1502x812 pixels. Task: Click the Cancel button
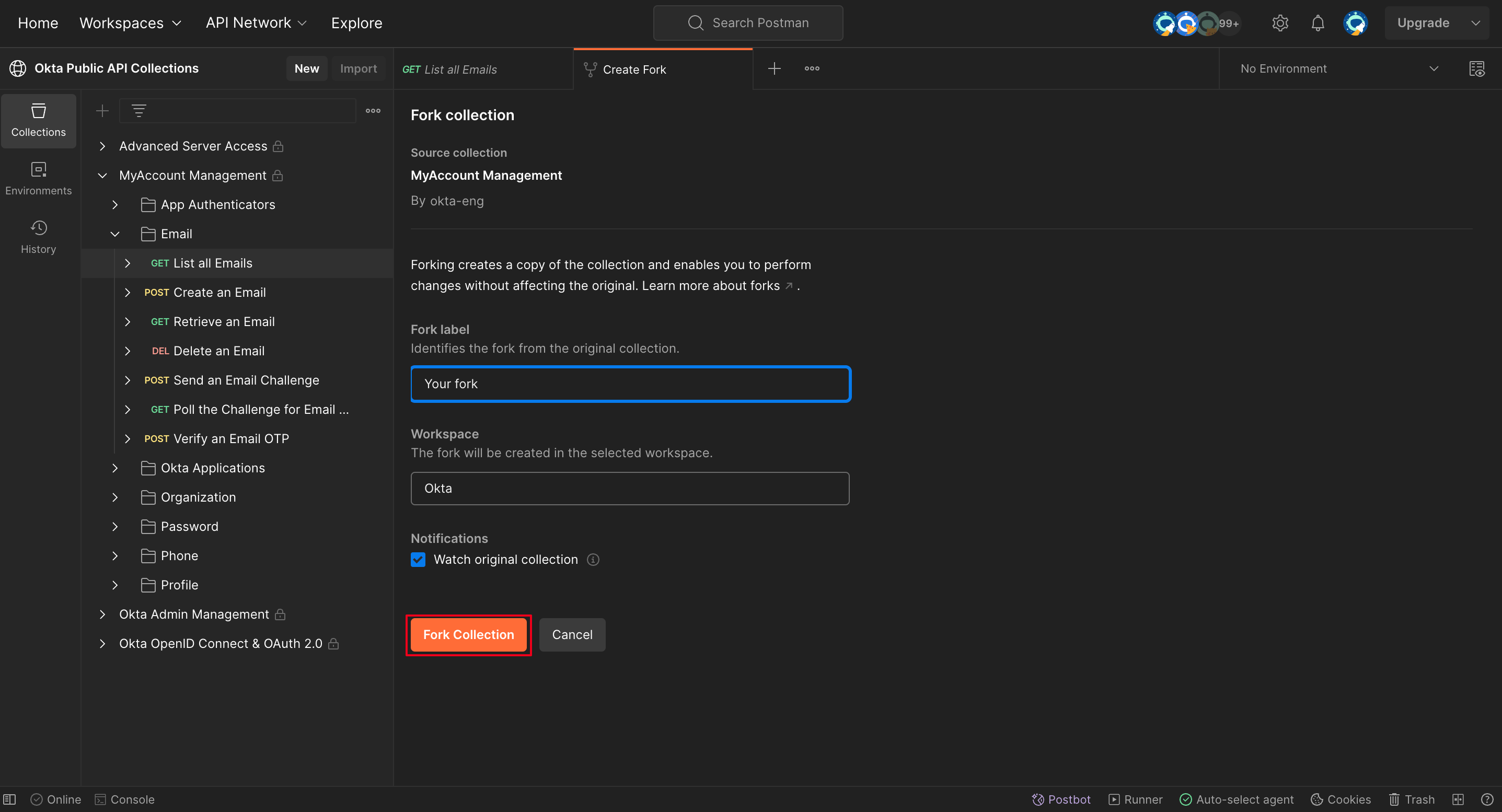tap(572, 635)
